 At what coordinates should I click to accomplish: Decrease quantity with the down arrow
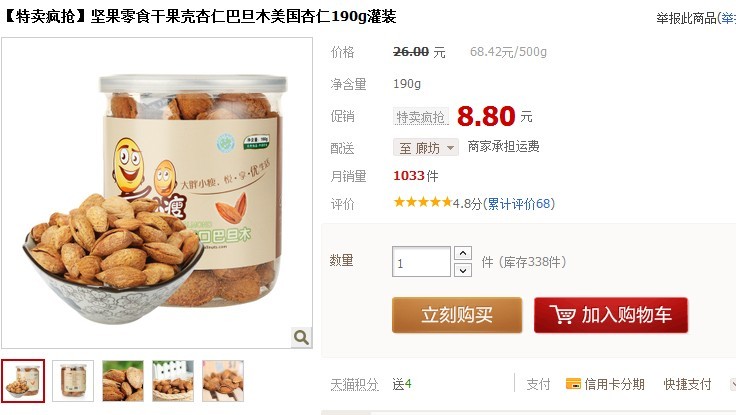tap(463, 270)
